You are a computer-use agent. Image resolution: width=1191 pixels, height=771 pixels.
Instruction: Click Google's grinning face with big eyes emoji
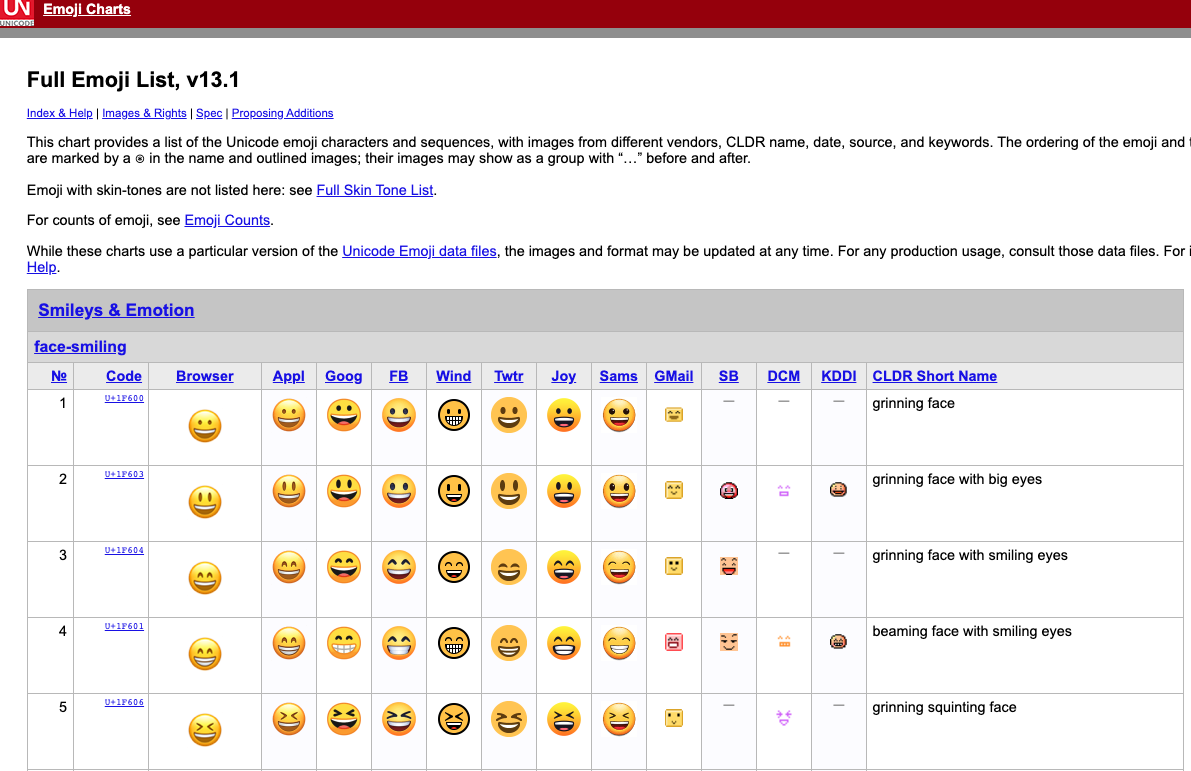pyautogui.click(x=344, y=491)
